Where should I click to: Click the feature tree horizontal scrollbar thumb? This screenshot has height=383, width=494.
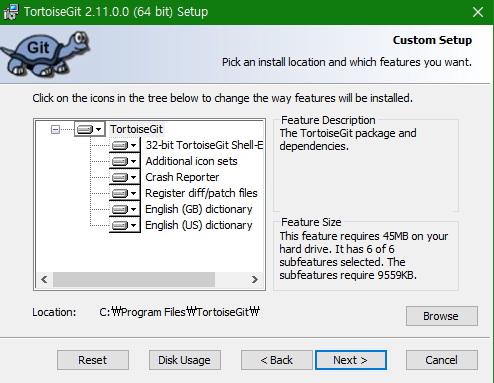pyautogui.click(x=134, y=279)
